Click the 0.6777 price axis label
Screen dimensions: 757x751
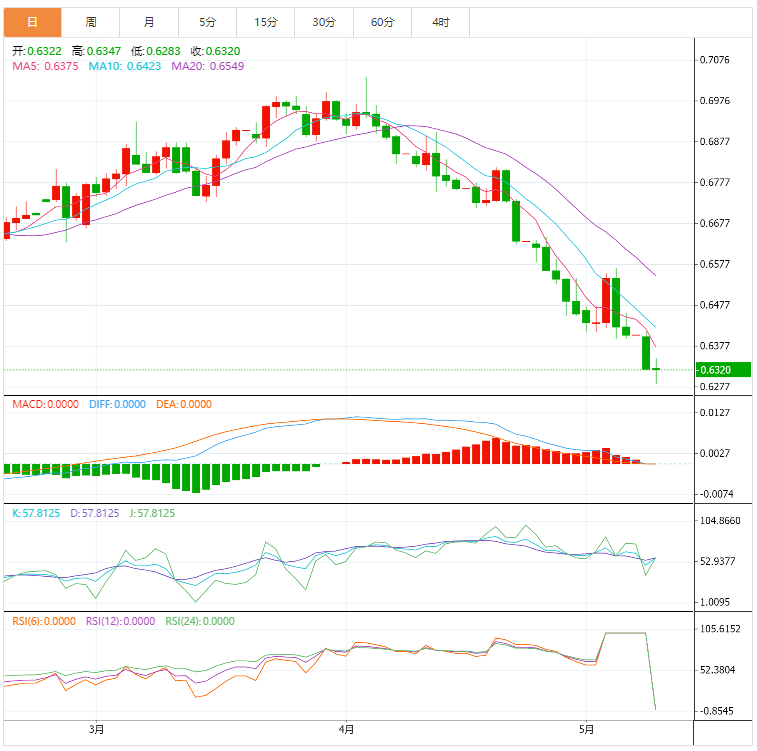click(715, 182)
